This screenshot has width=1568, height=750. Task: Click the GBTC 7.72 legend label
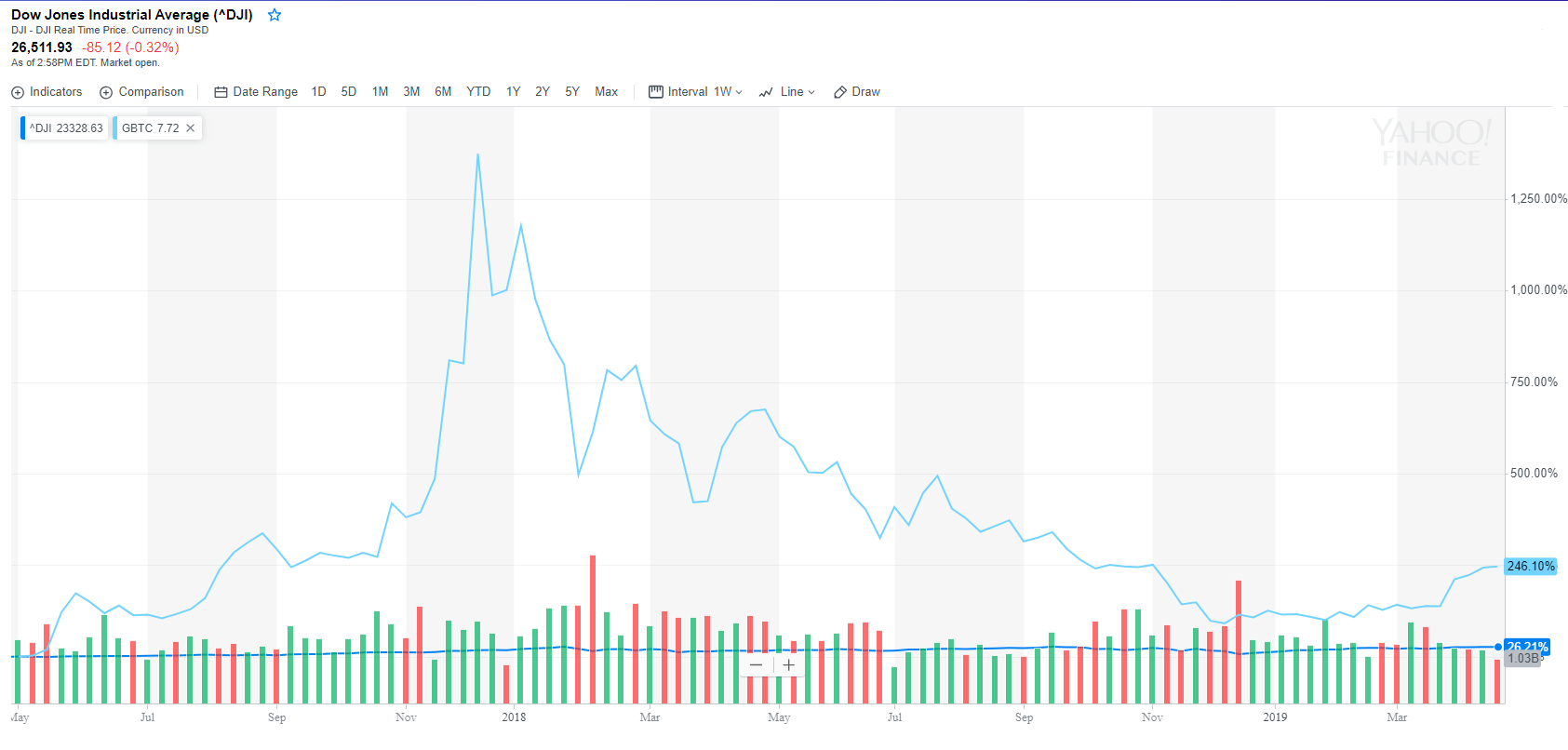pyautogui.click(x=150, y=128)
